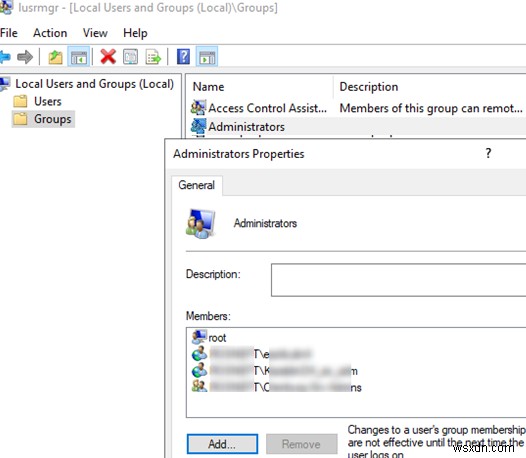Viewport: 526px width, 458px height.
Task: Open the Properties toolbar icon
Action: coord(130,57)
